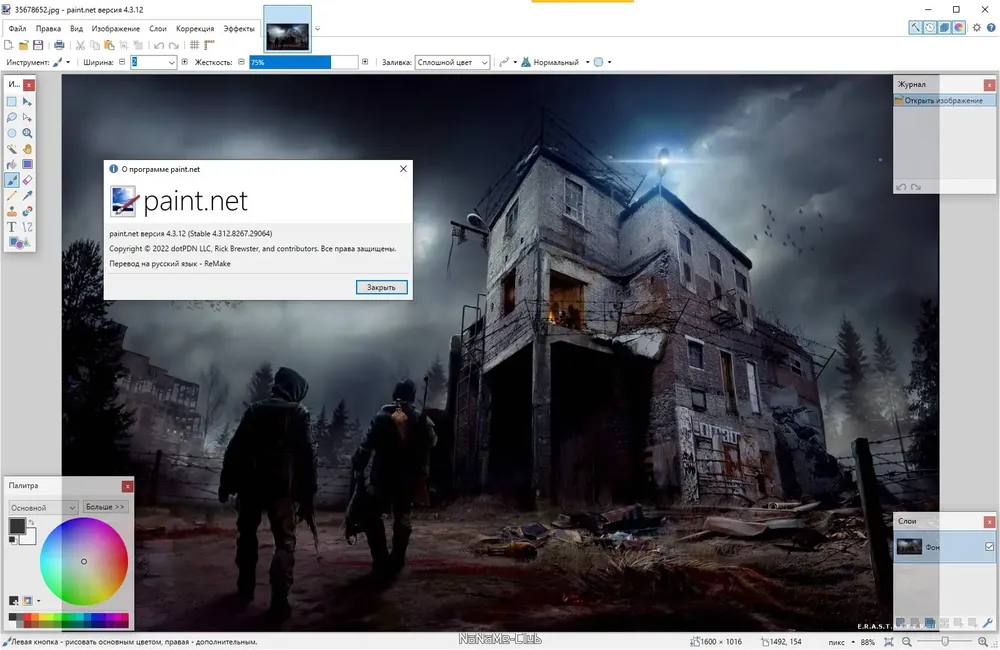
Task: Open the Эффекты menu
Action: coord(239,29)
